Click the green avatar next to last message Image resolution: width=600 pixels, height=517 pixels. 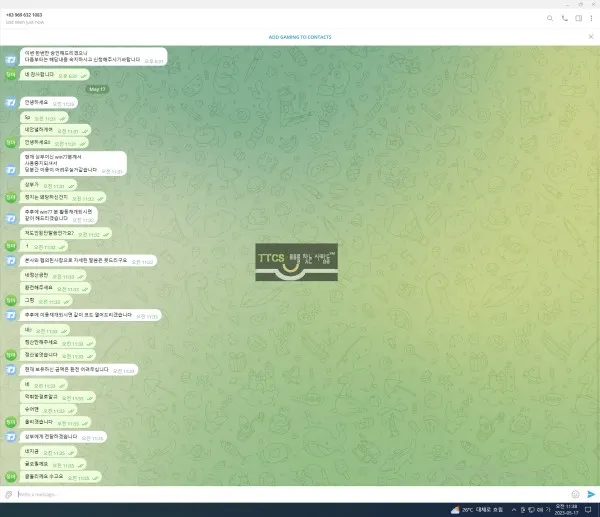point(11,476)
